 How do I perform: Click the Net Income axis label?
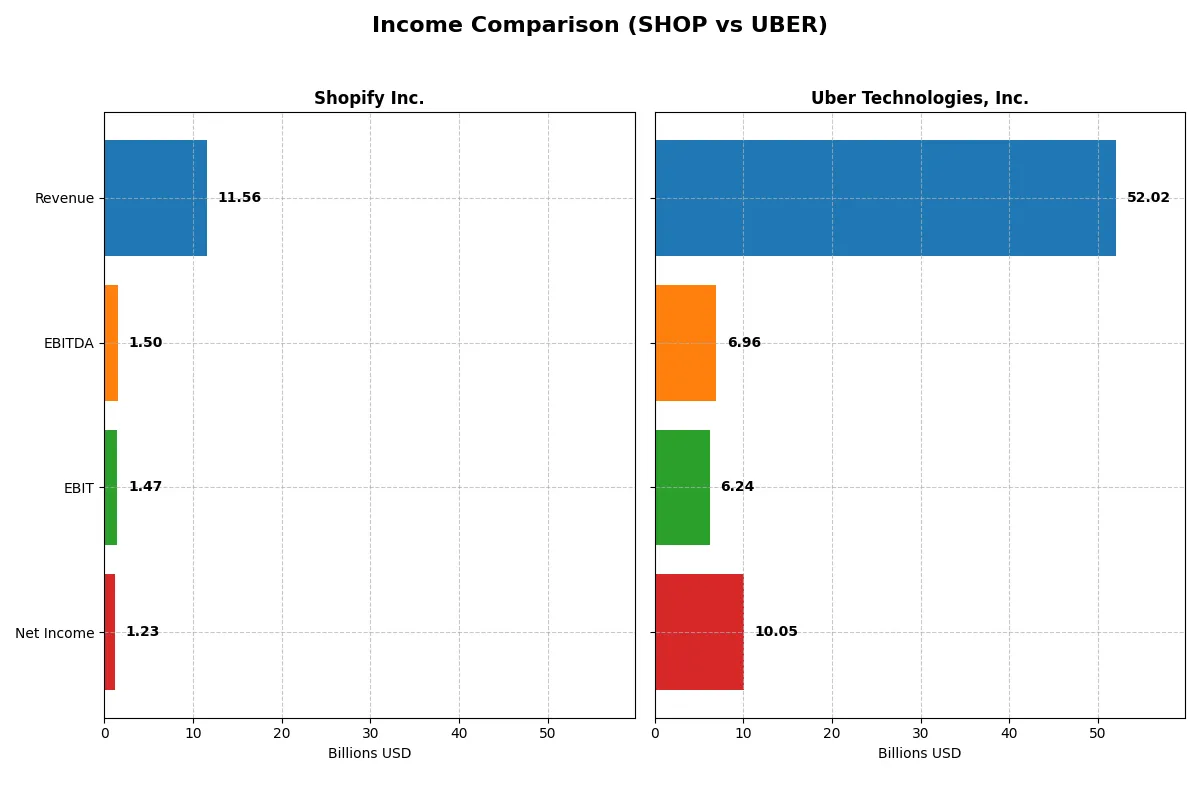[x=55, y=633]
